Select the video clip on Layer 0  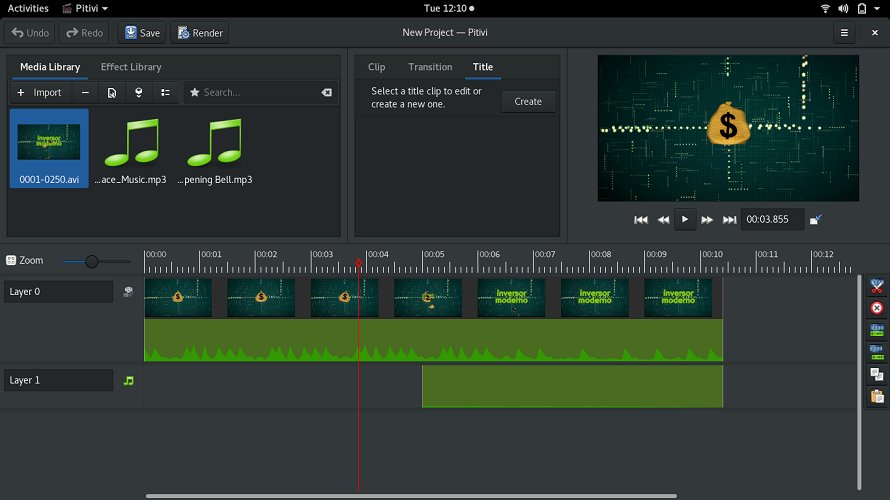(x=433, y=298)
